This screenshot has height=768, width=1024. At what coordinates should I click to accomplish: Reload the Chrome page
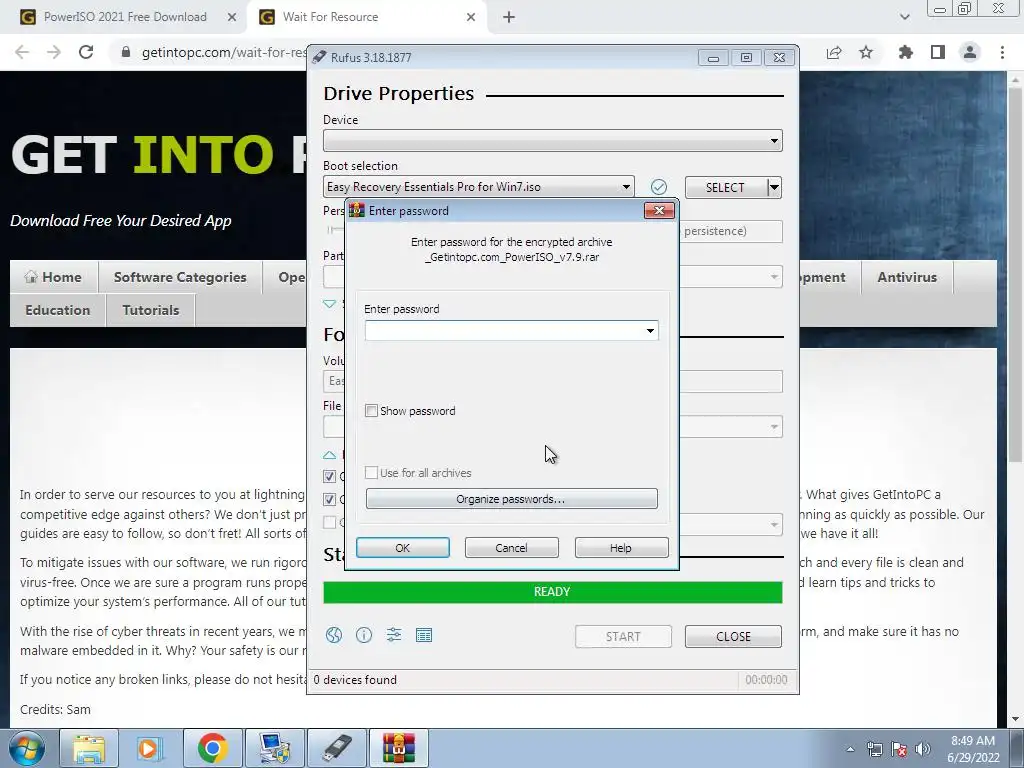[x=86, y=52]
